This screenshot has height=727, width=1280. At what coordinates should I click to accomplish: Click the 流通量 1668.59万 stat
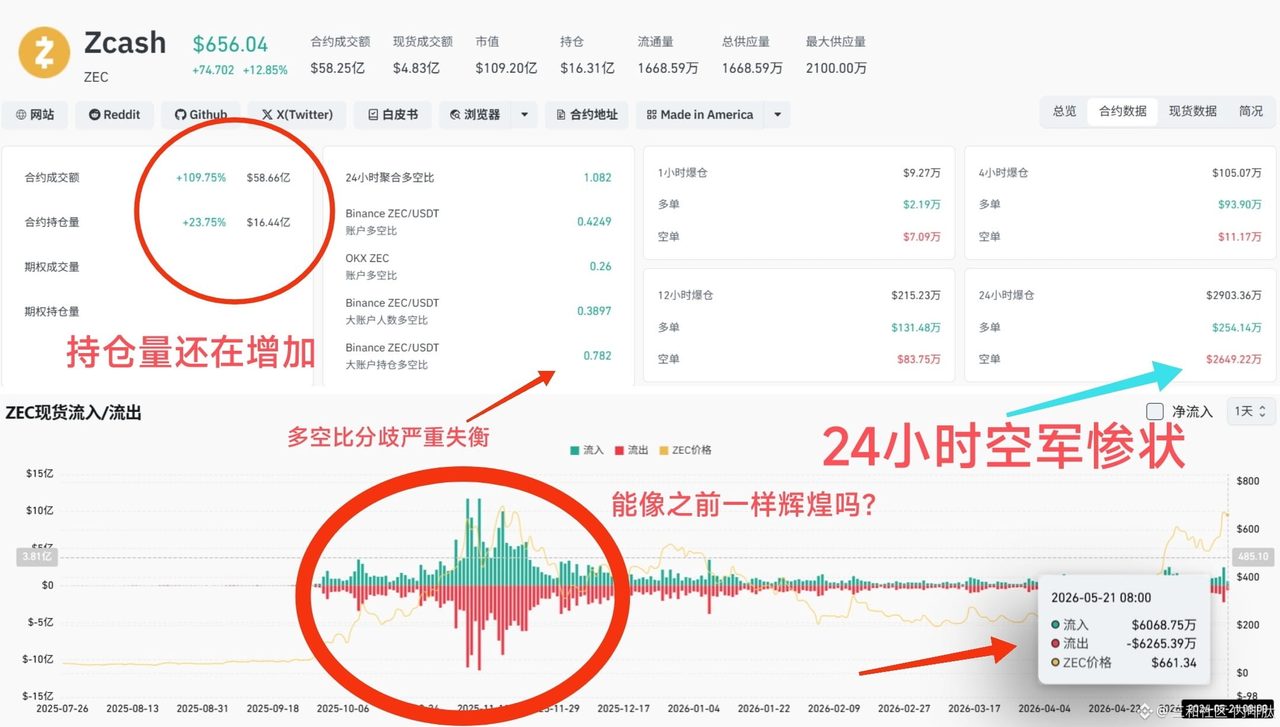[x=668, y=55]
